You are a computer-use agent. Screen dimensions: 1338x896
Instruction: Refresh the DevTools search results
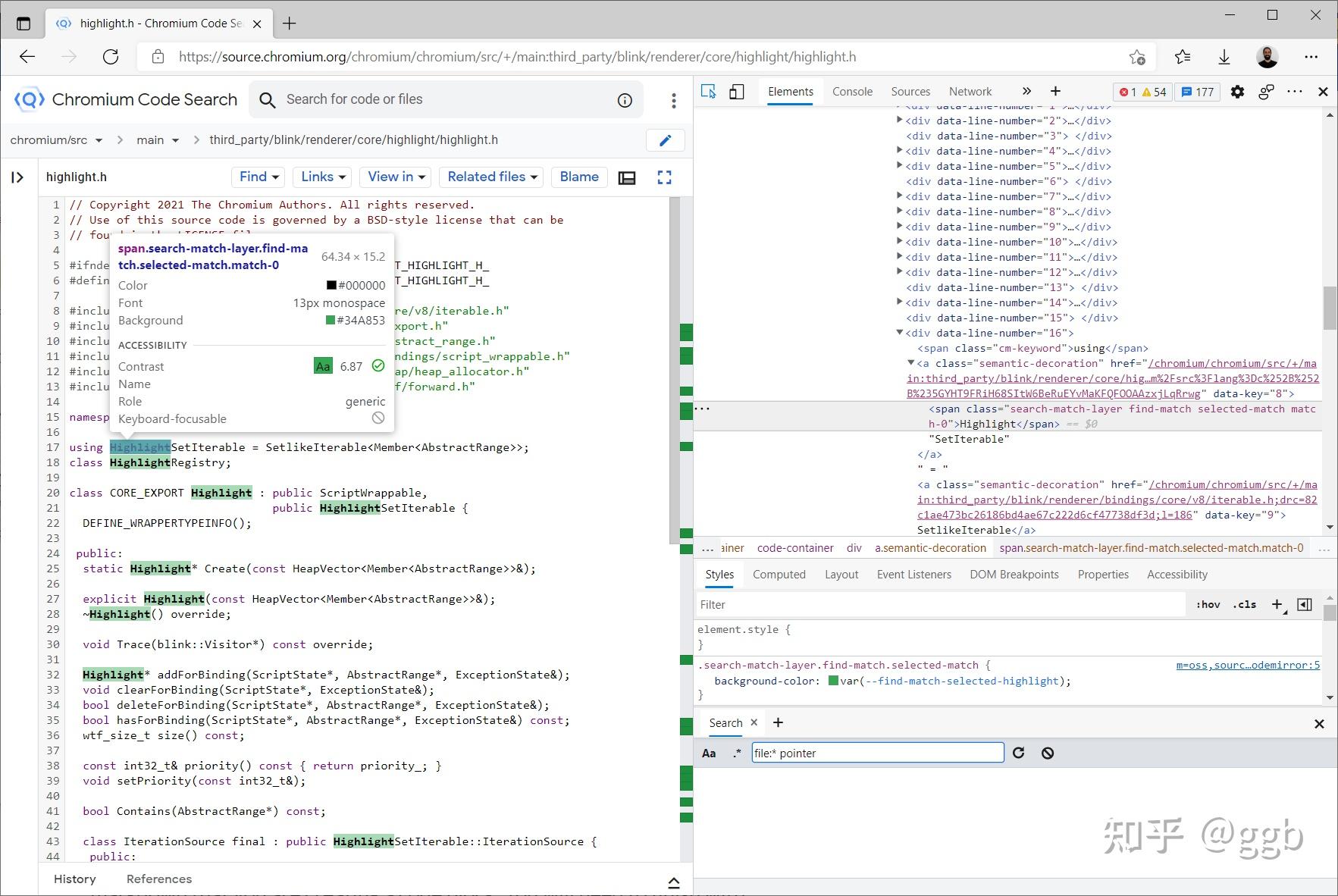pyautogui.click(x=1019, y=753)
